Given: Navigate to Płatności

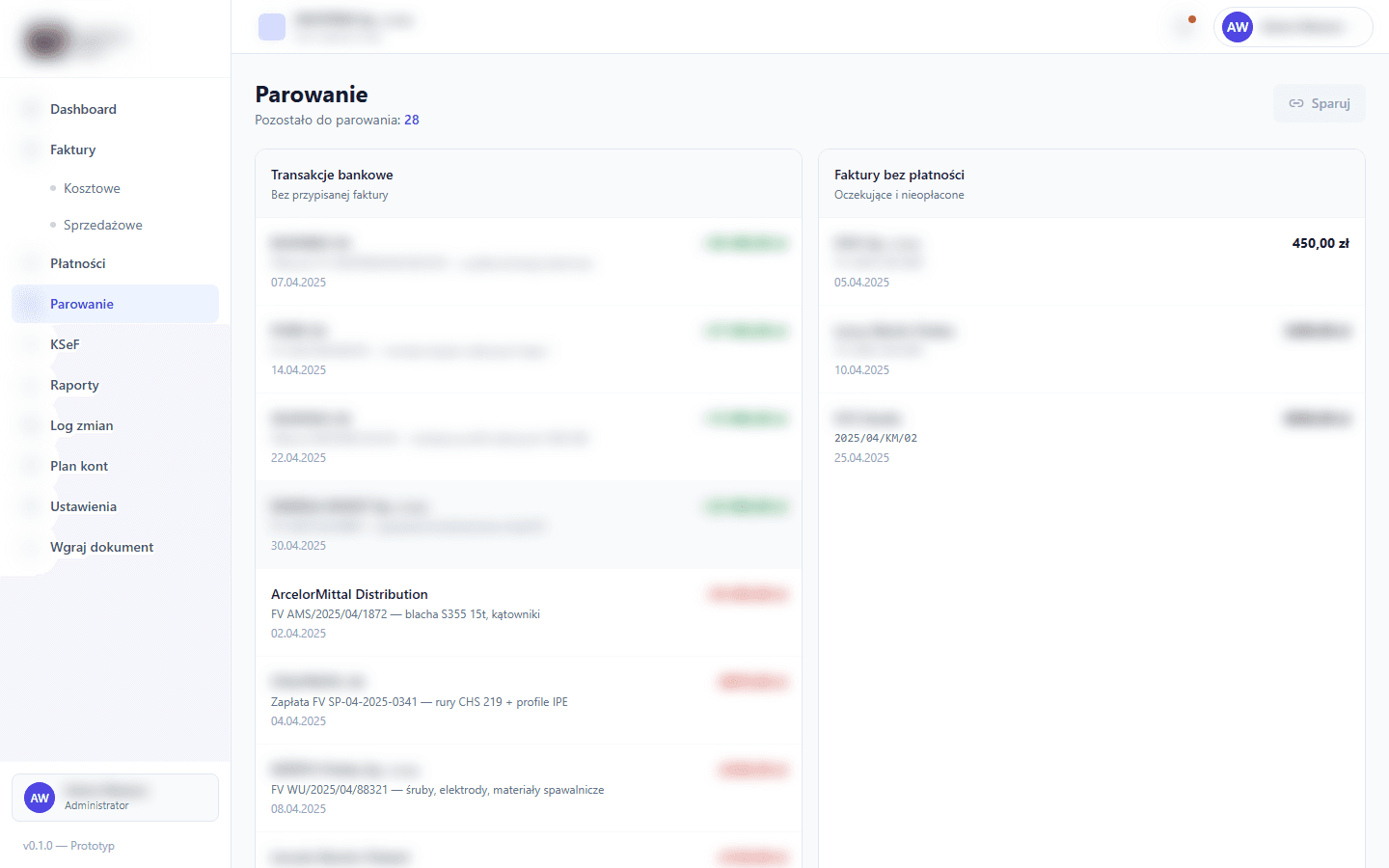Looking at the screenshot, I should pos(115,263).
